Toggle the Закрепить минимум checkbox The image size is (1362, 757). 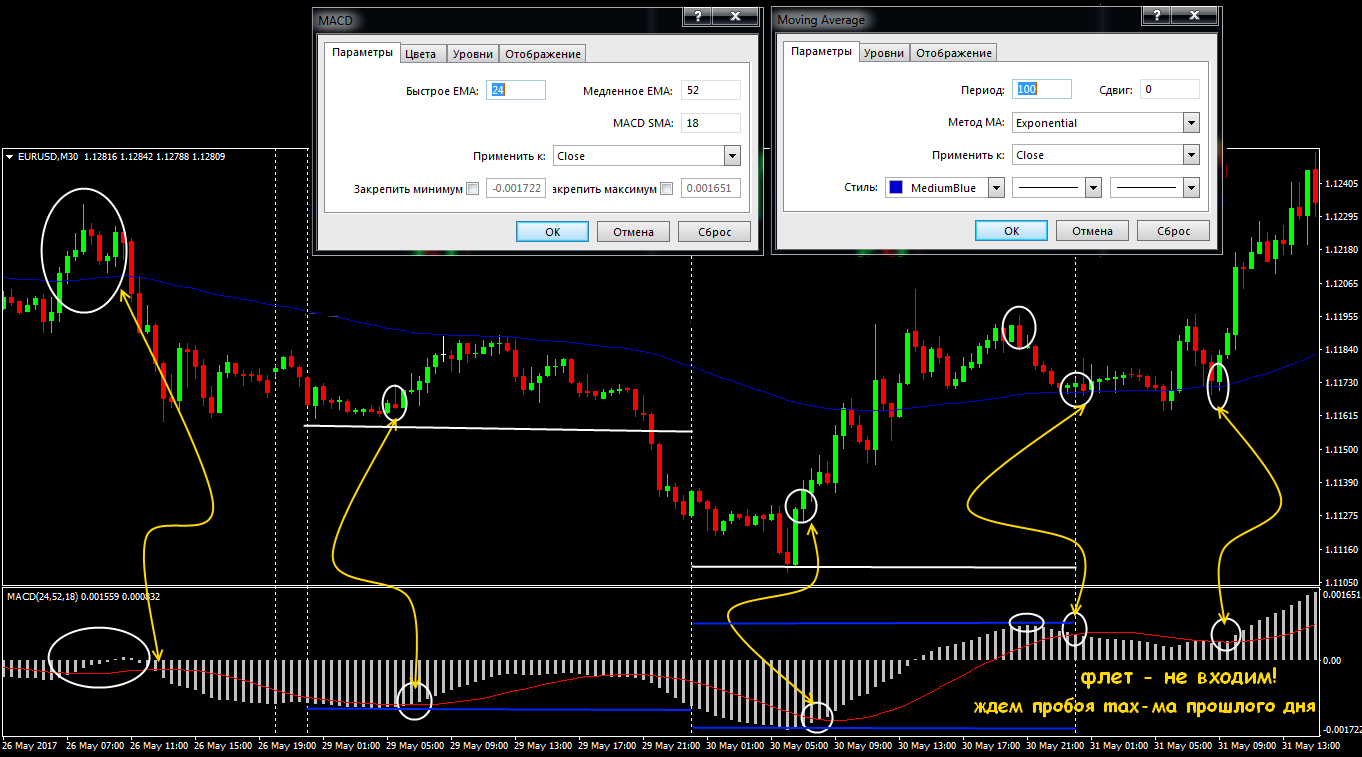(x=473, y=189)
